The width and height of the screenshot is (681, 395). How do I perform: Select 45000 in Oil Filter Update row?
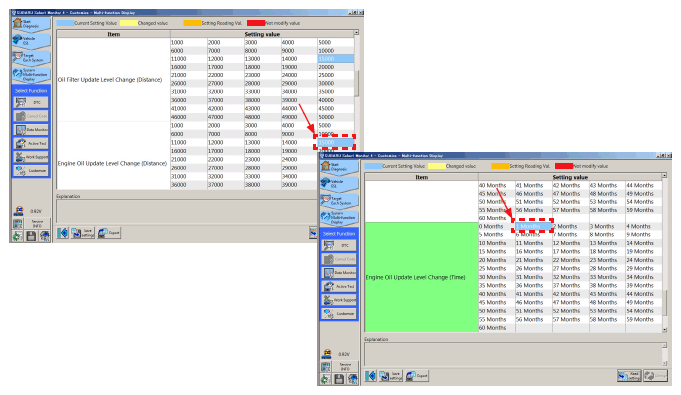coord(335,109)
